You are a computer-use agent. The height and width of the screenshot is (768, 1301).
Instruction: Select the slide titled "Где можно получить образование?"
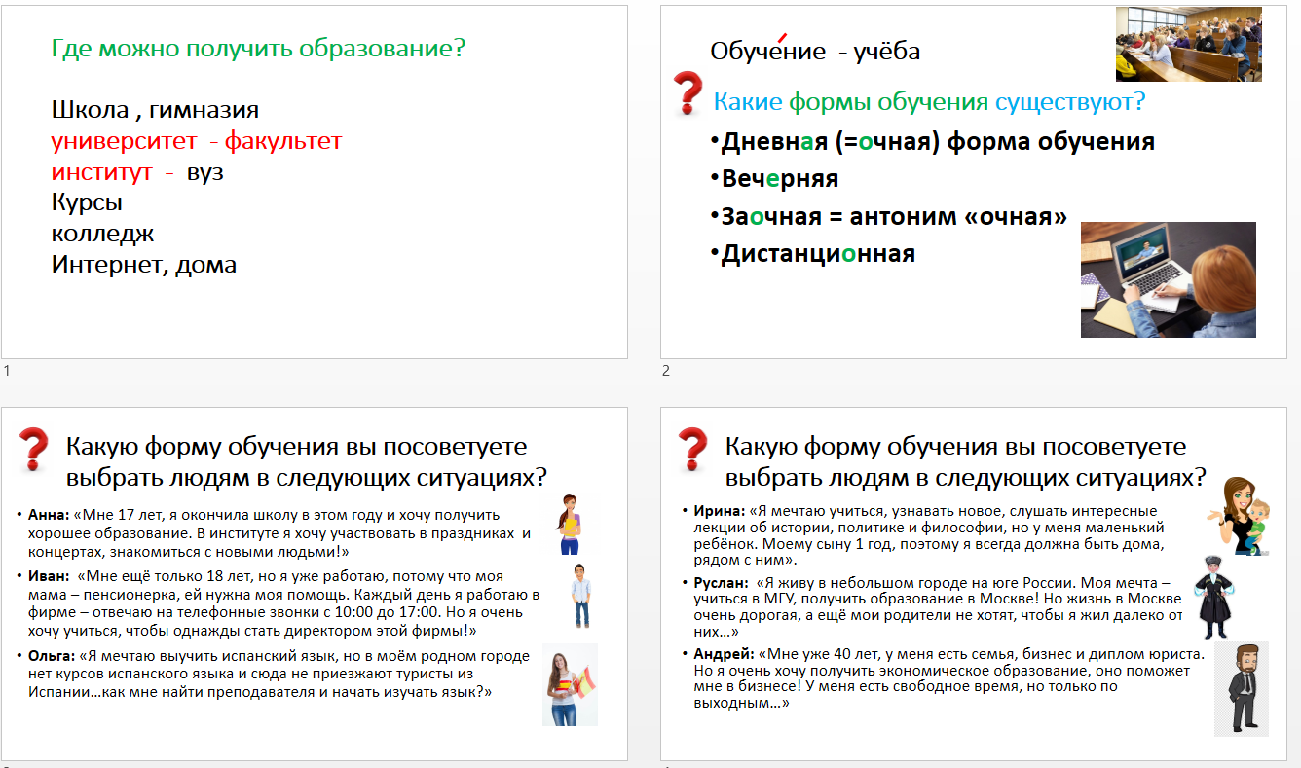(x=314, y=182)
